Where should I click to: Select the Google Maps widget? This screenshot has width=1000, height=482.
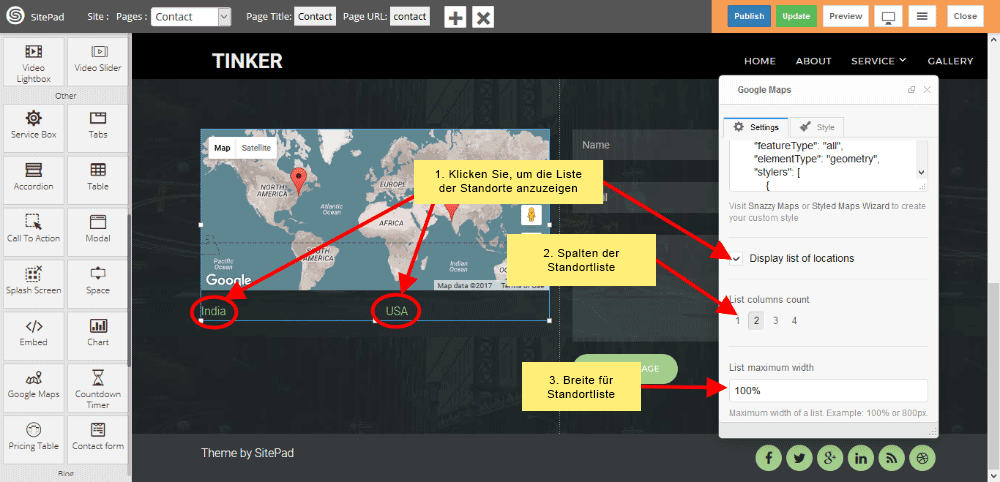pyautogui.click(x=33, y=387)
